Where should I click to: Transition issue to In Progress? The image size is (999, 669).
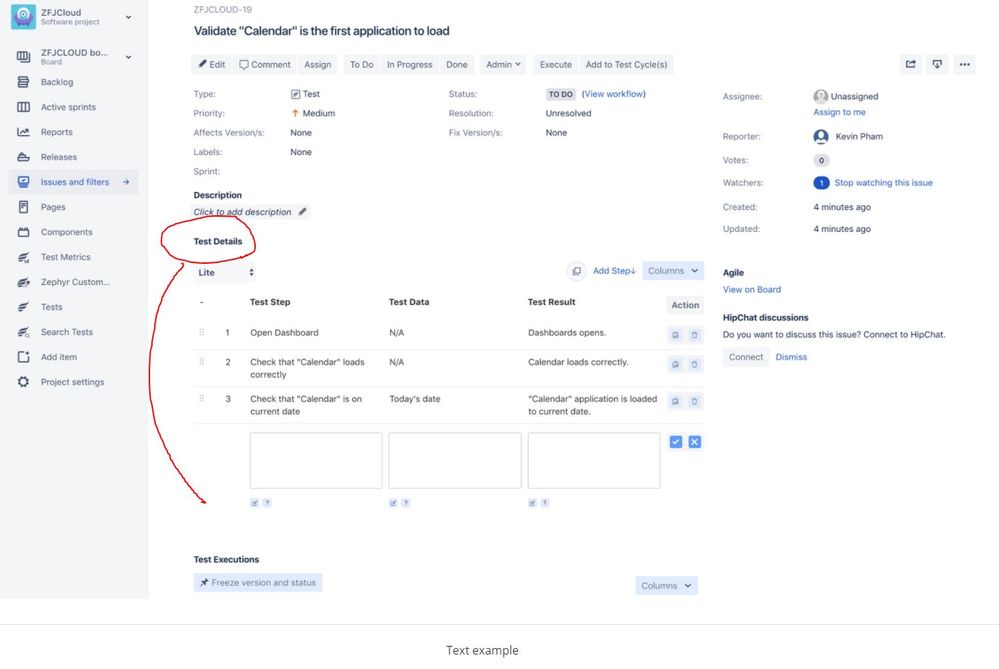(410, 64)
